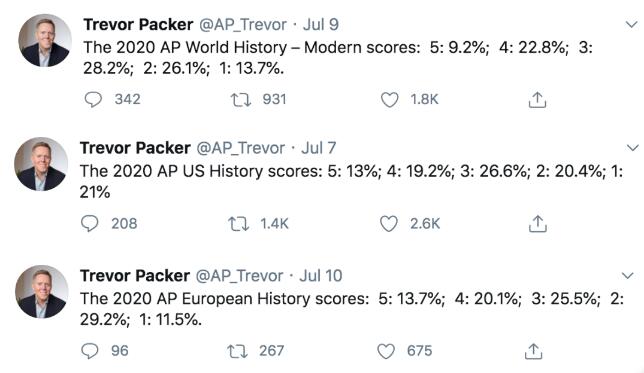Retweet the AP World History scores tweet
Viewport: 644px width, 373px height.
[241, 100]
